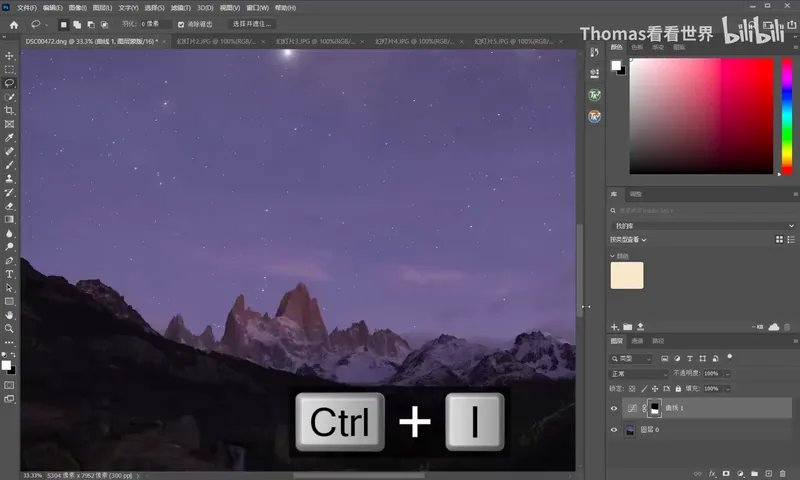
Task: Select the Eyedropper tool
Action: (9, 138)
